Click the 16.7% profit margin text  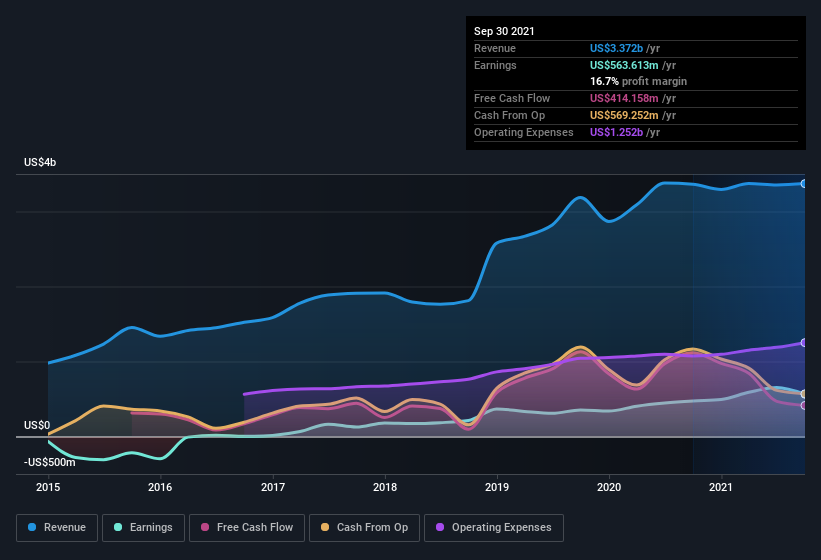[x=638, y=81]
